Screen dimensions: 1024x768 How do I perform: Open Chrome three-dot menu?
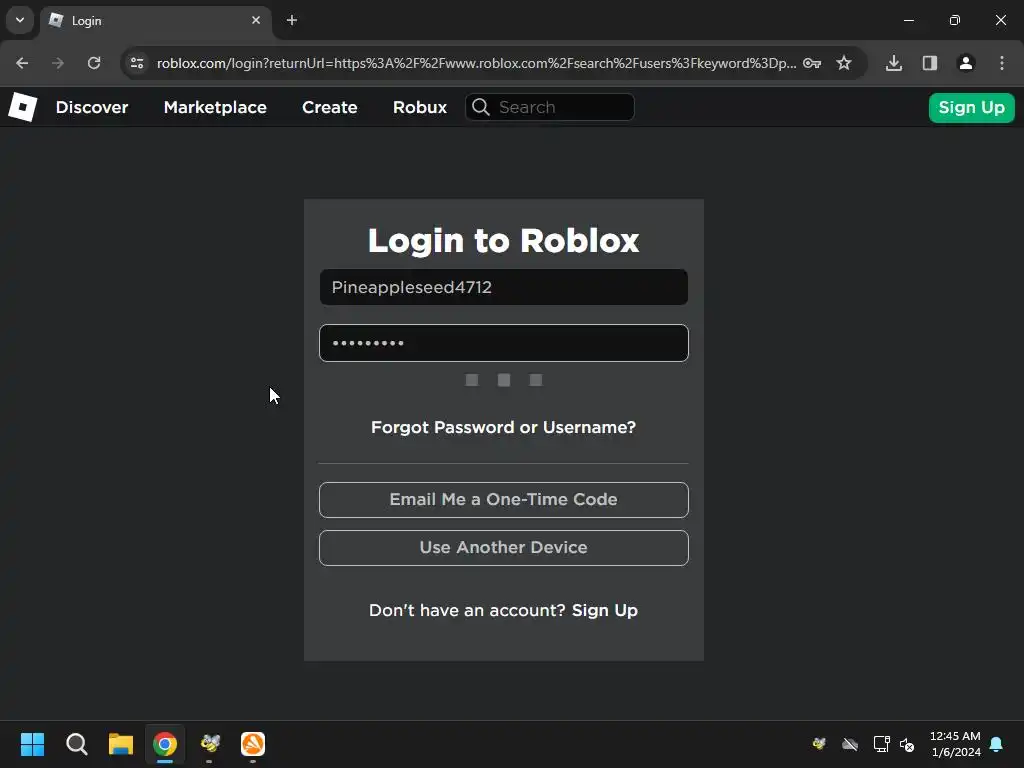(1002, 63)
